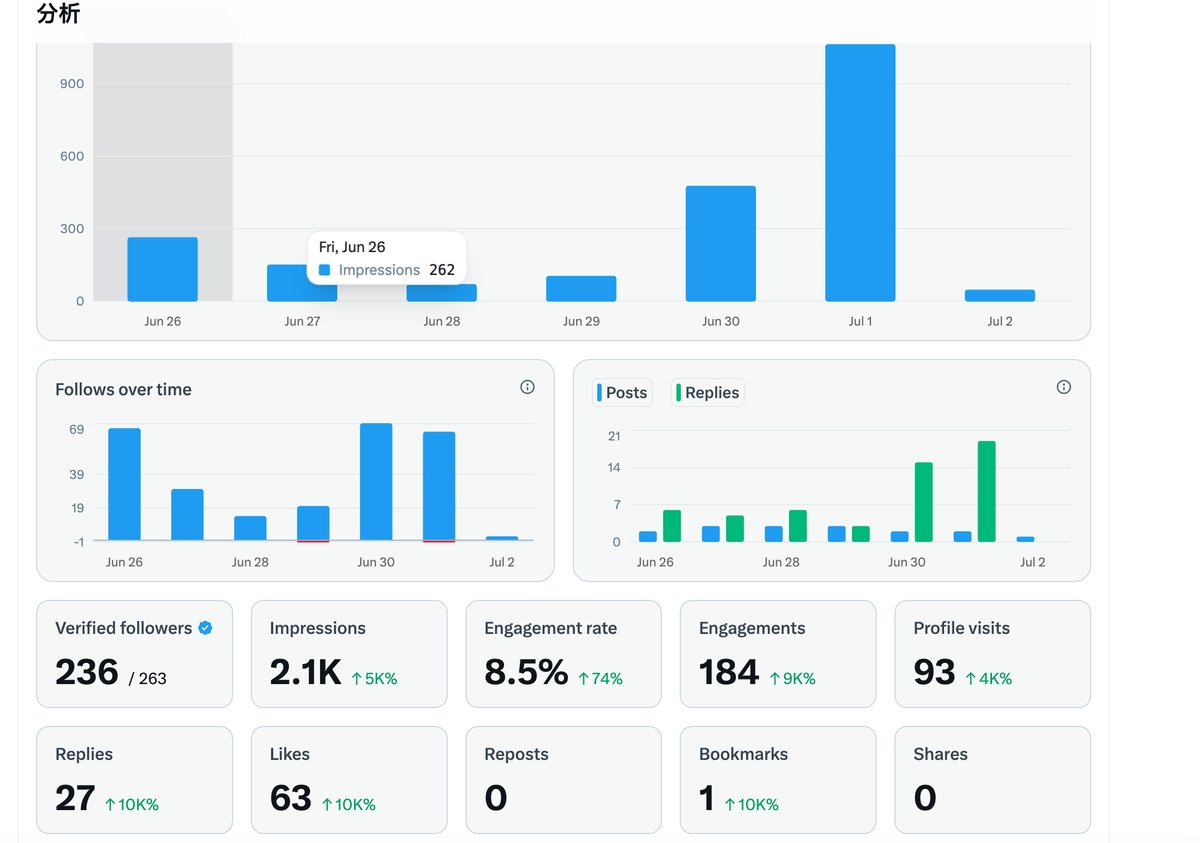Click the Jul 1 impressions bar
This screenshot has width=1200, height=843.
860,172
